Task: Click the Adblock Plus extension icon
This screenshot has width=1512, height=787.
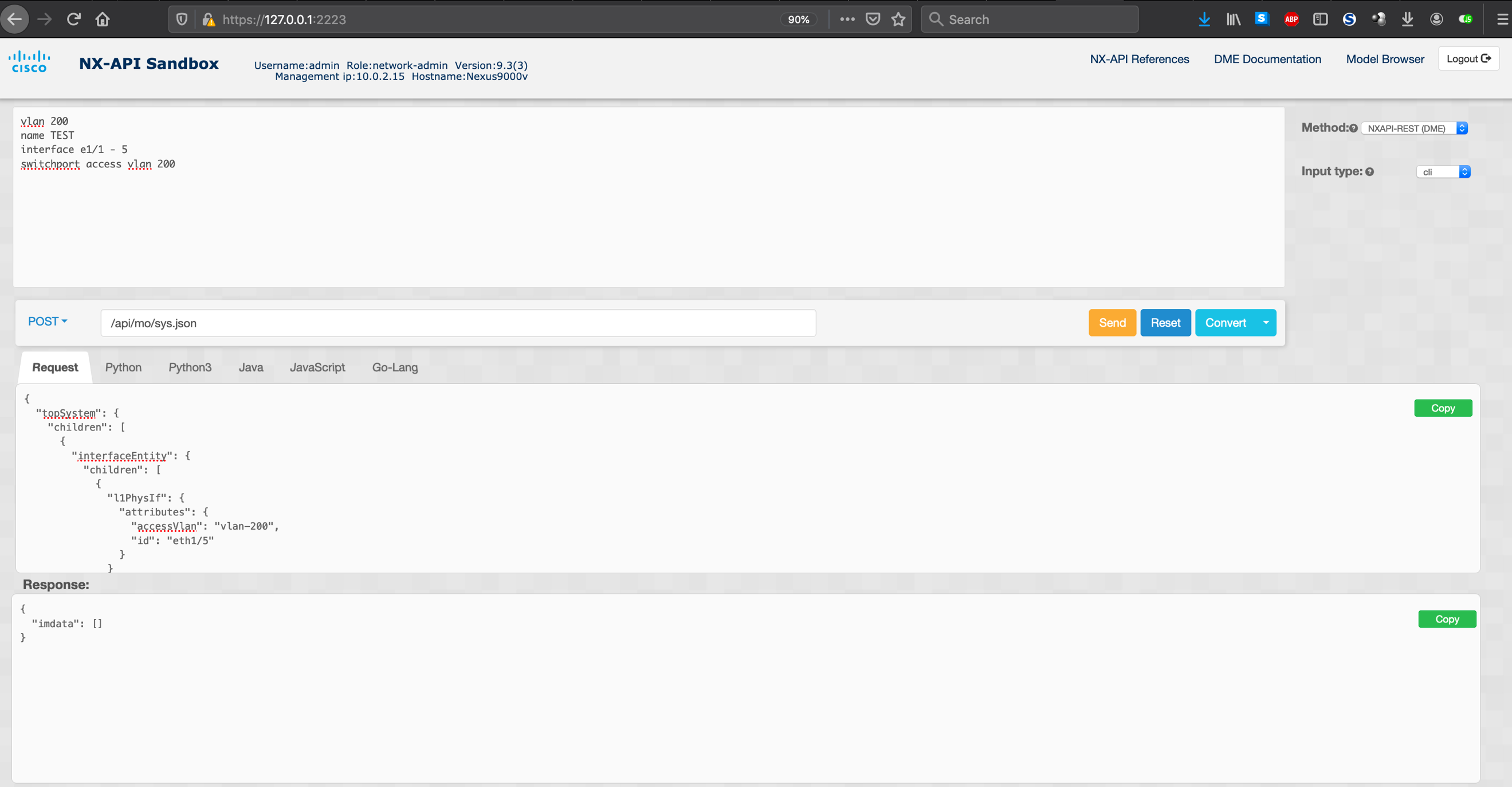Action: click(x=1291, y=19)
